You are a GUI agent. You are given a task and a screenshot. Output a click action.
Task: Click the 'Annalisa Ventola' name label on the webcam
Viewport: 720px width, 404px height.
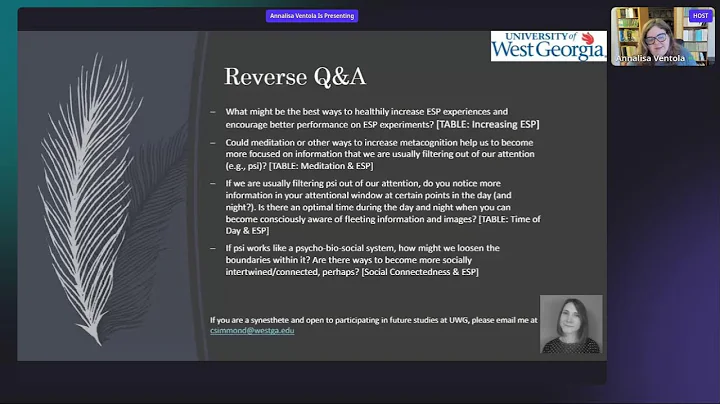click(650, 58)
